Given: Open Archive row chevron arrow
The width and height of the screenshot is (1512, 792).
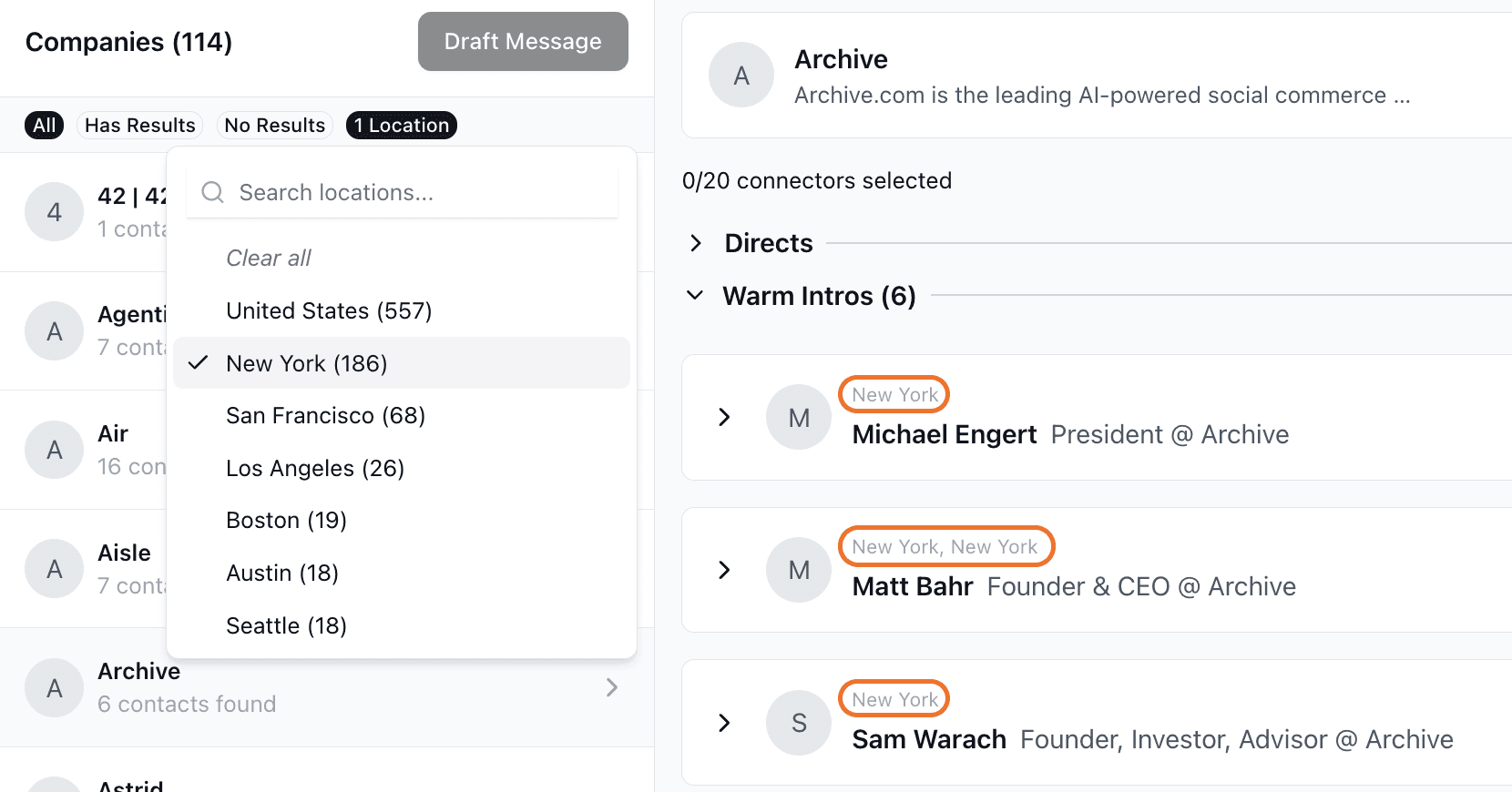Looking at the screenshot, I should coord(612,687).
